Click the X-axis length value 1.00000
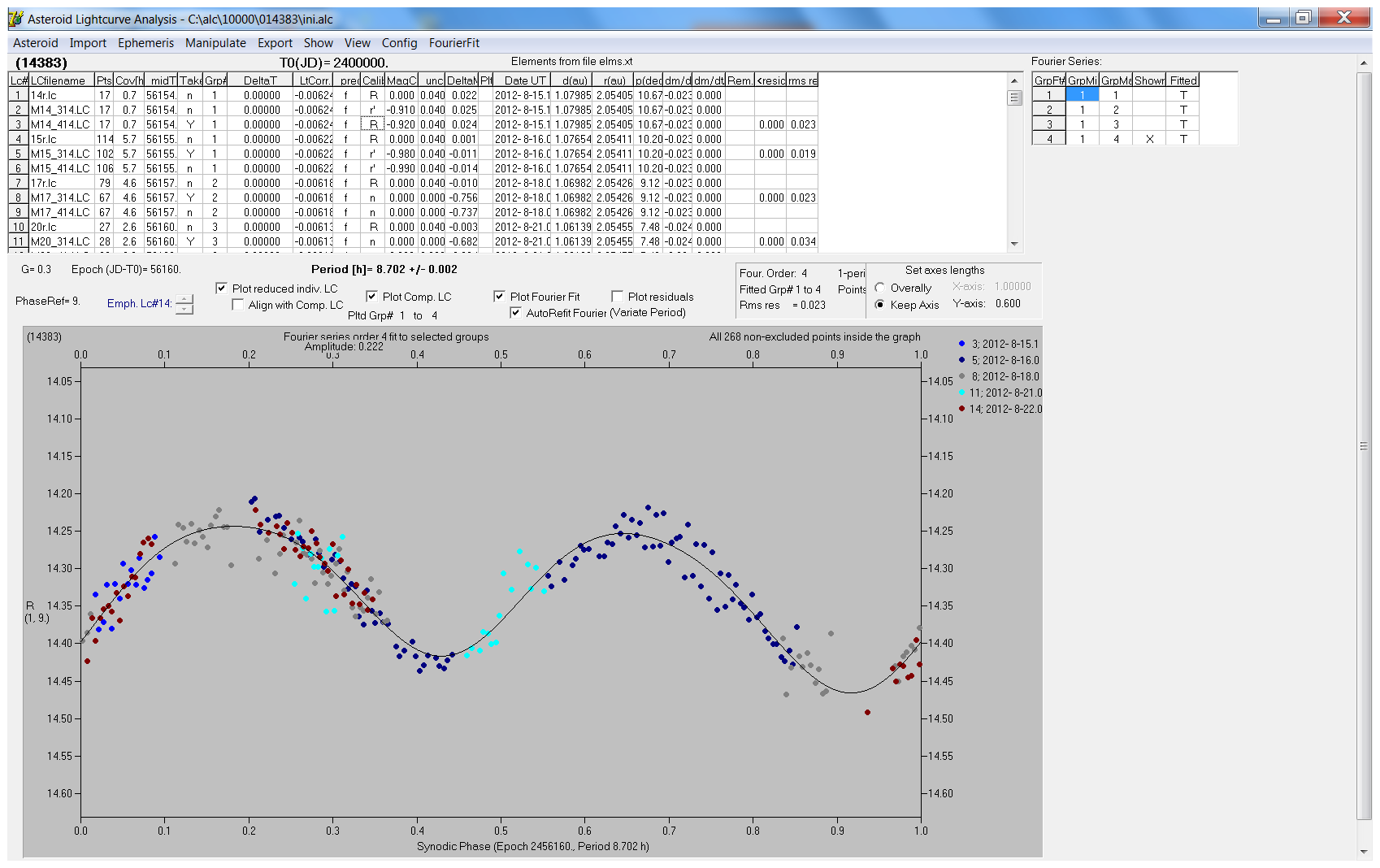 coord(1013,287)
